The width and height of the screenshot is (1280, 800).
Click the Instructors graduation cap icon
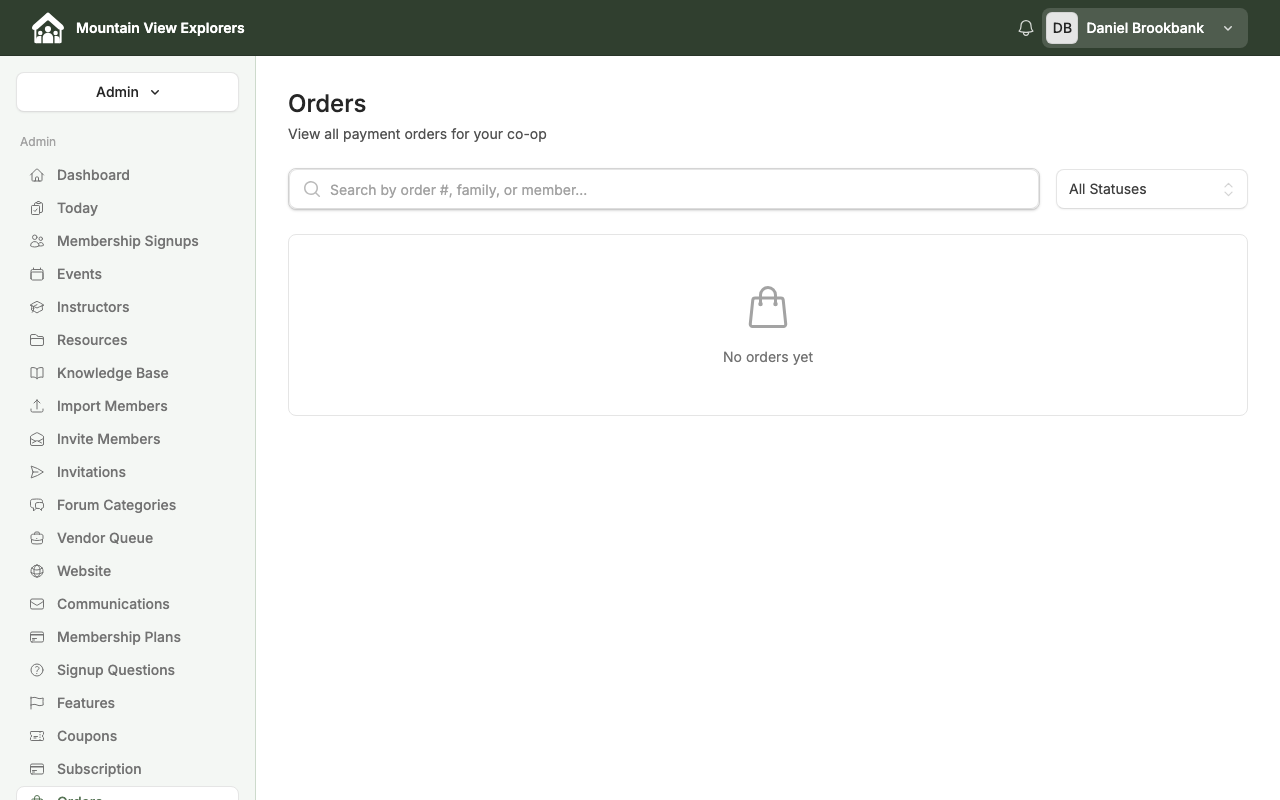point(37,307)
